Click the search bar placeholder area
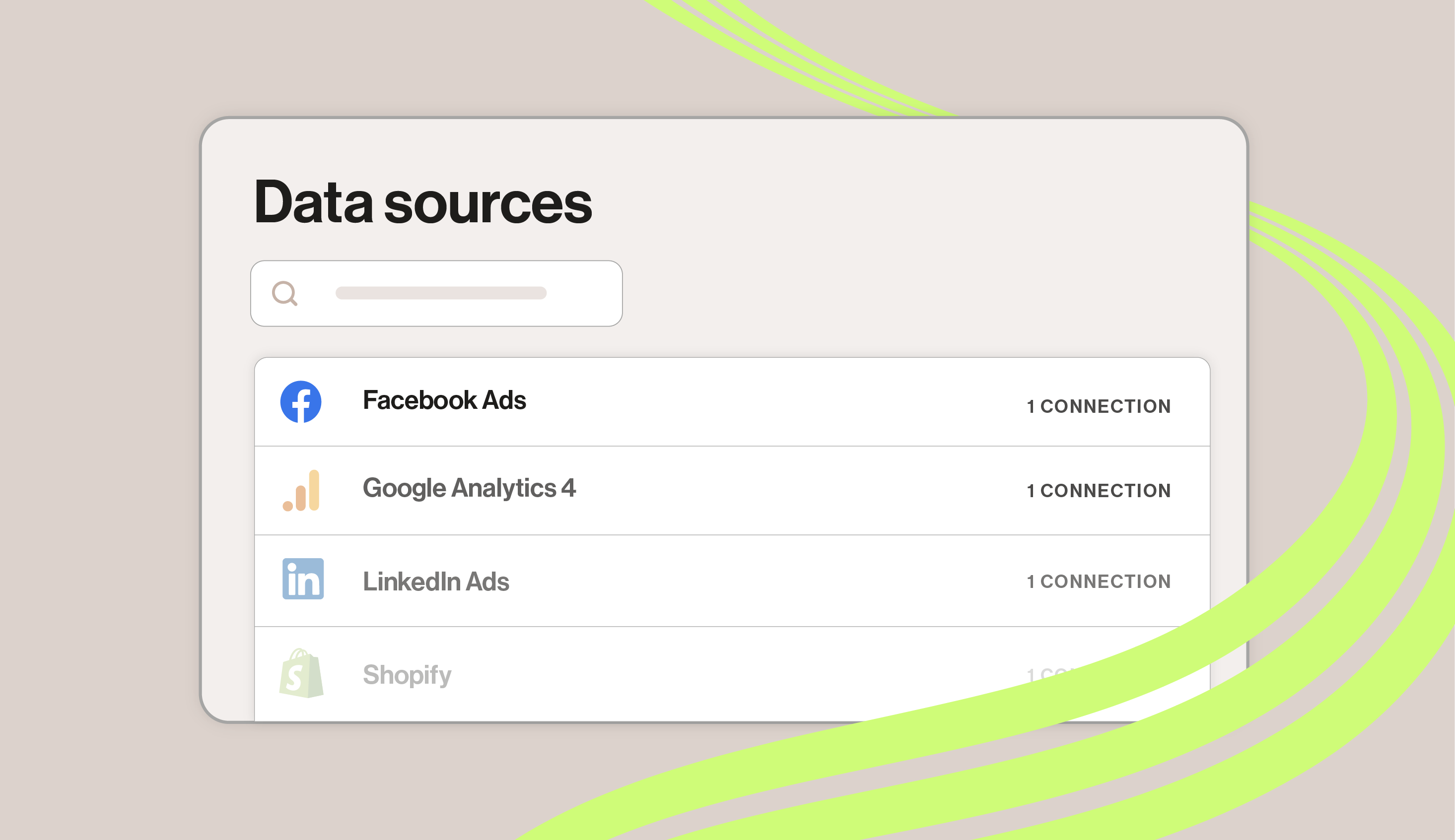 pyautogui.click(x=440, y=293)
